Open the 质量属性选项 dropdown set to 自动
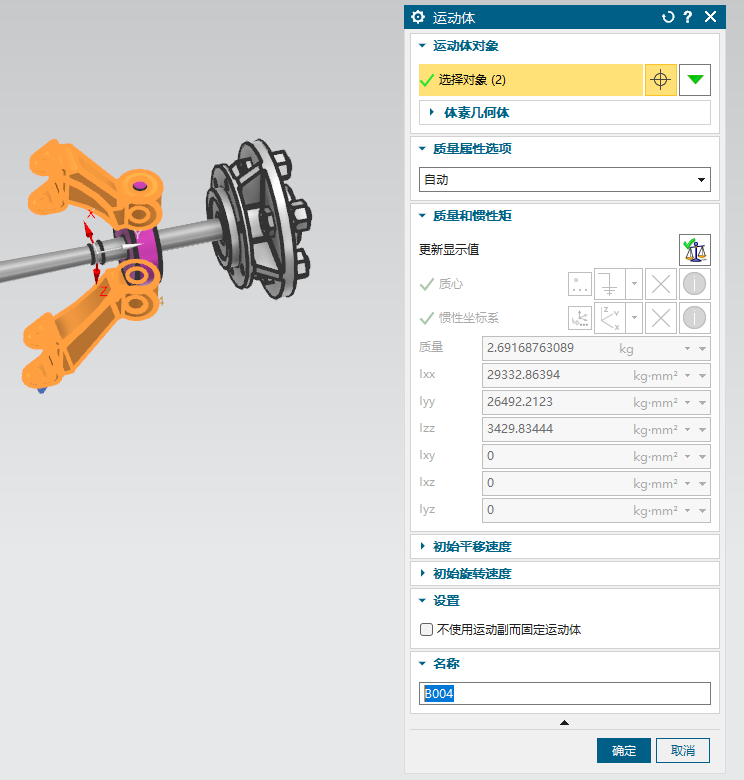This screenshot has width=744, height=780. click(x=564, y=180)
